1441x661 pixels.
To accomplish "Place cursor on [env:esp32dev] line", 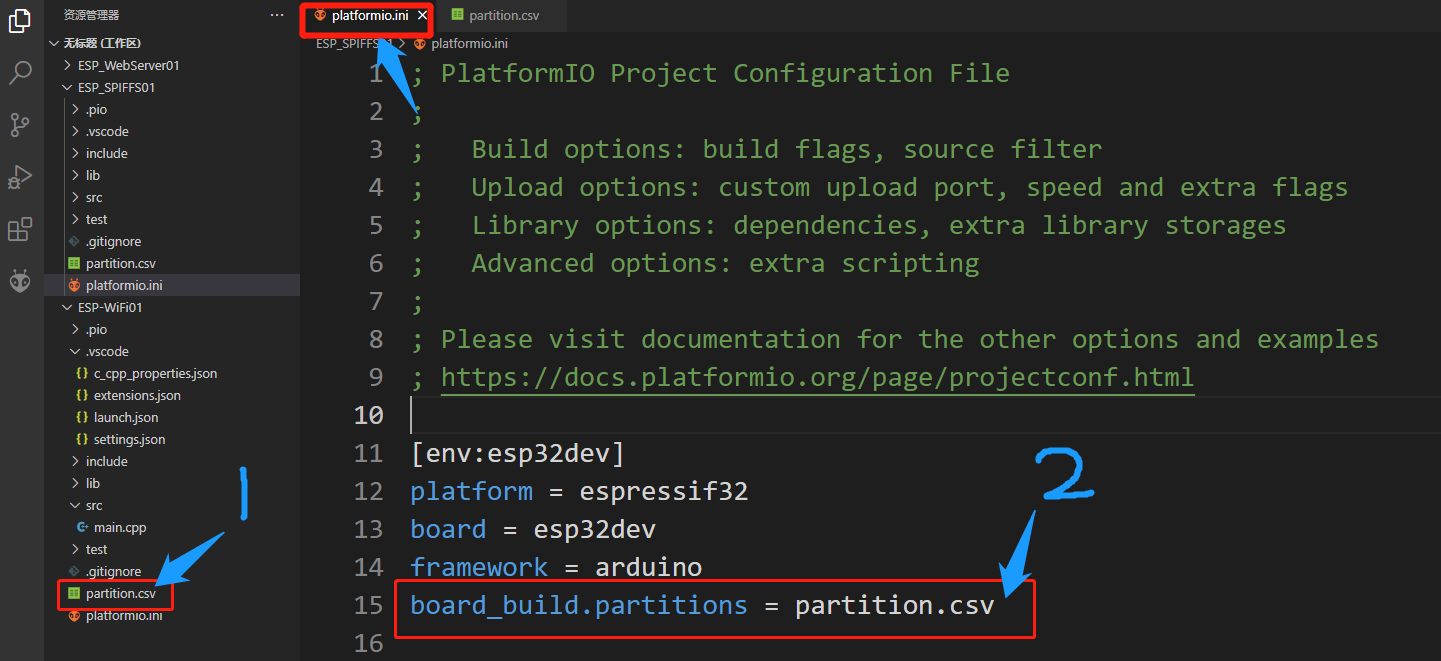I will pos(517,453).
